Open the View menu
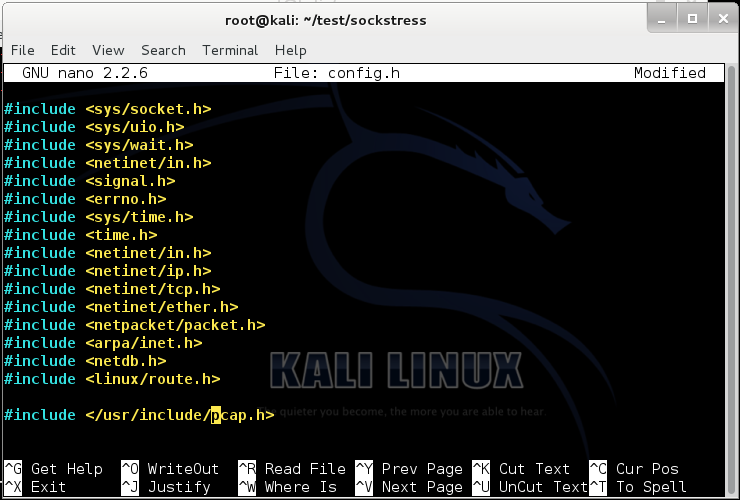The height and width of the screenshot is (500, 740). 108,50
